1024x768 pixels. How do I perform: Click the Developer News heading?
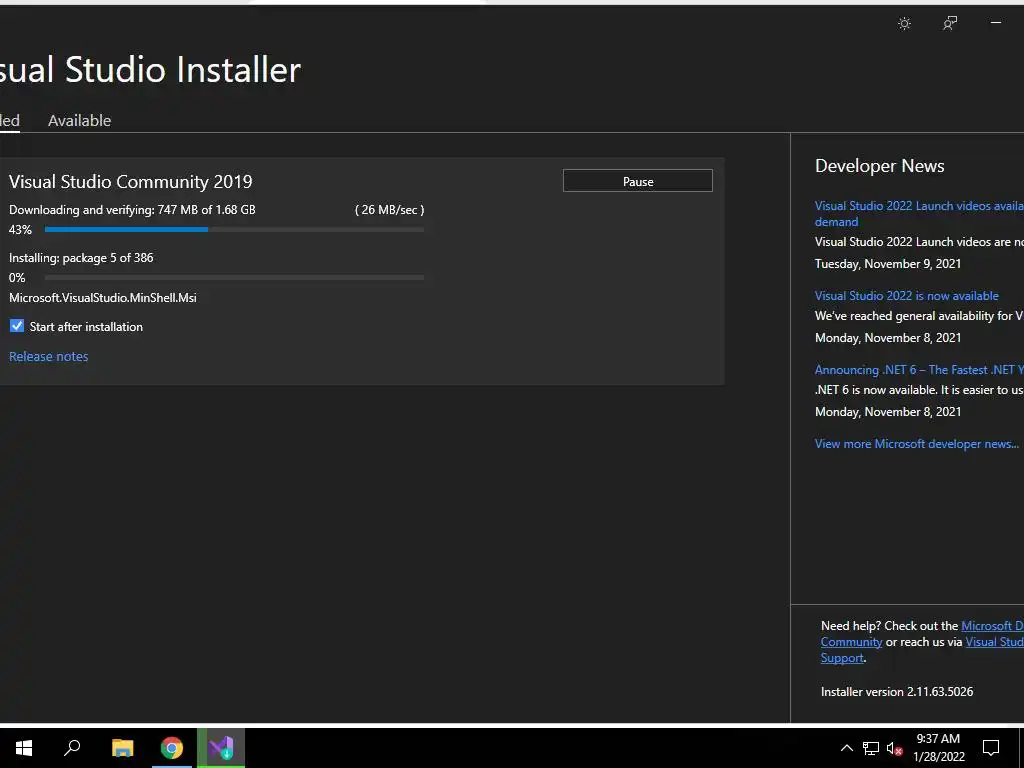click(x=880, y=166)
